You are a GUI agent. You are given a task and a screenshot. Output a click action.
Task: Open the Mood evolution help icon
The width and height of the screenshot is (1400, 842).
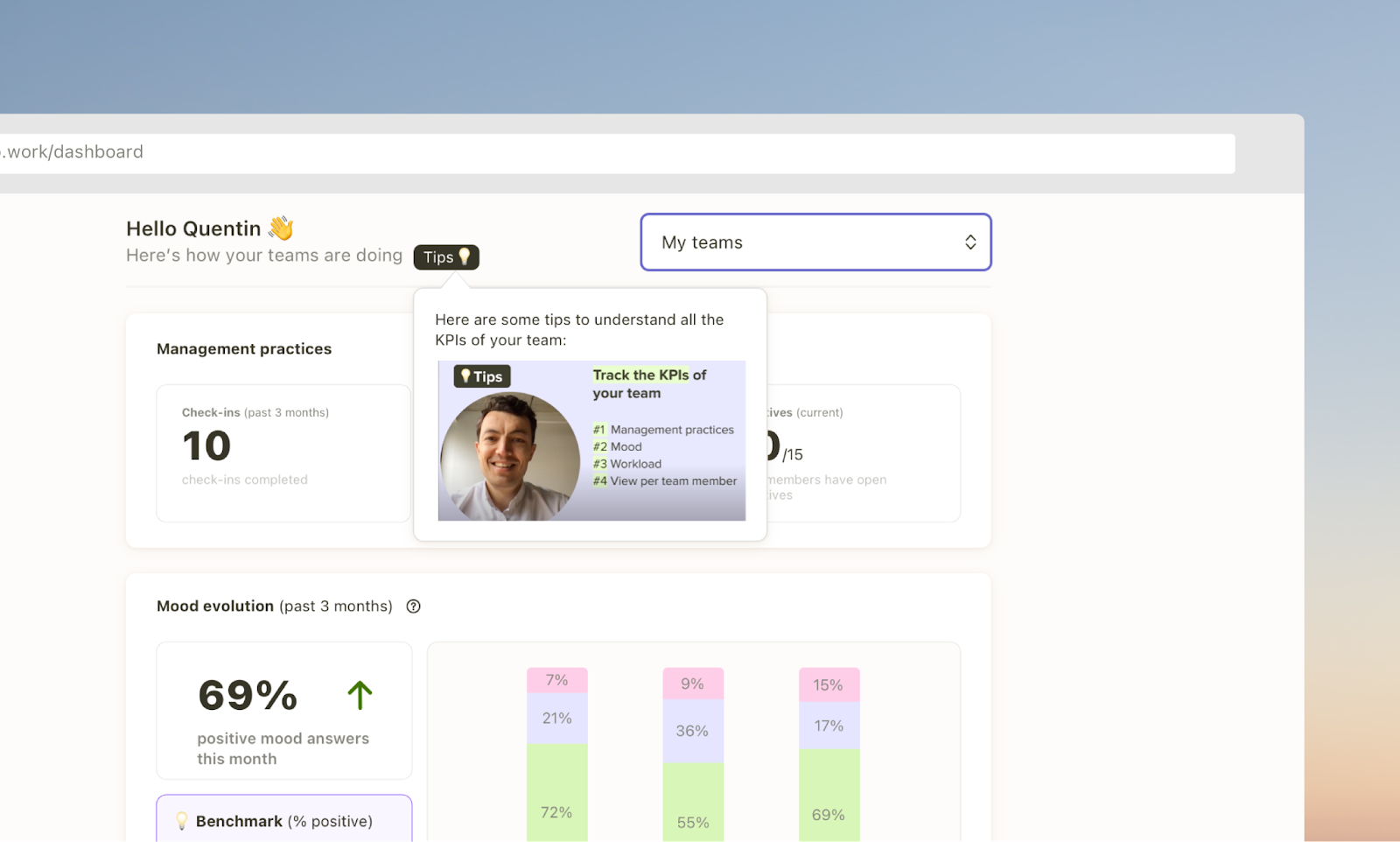(x=413, y=606)
